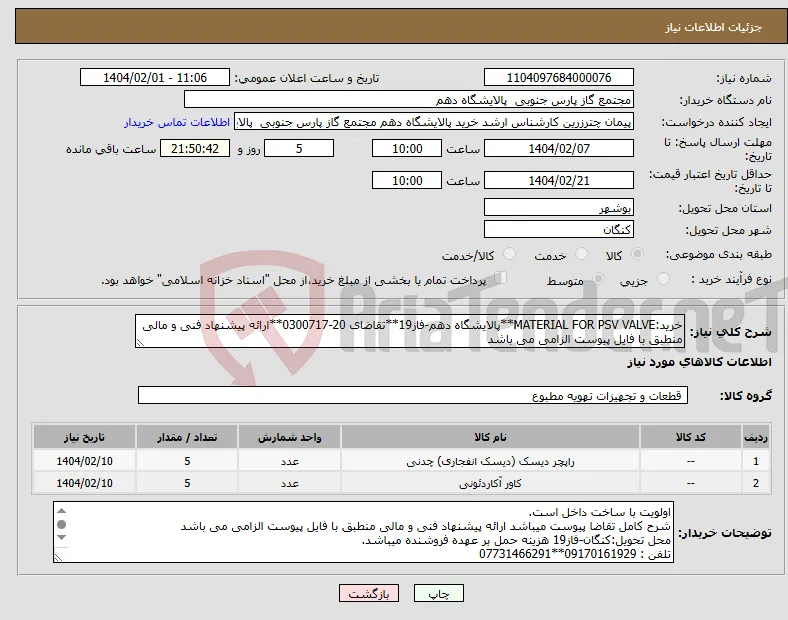Click the price validity time field 10:00
The width and height of the screenshot is (788, 620).
pos(407,180)
